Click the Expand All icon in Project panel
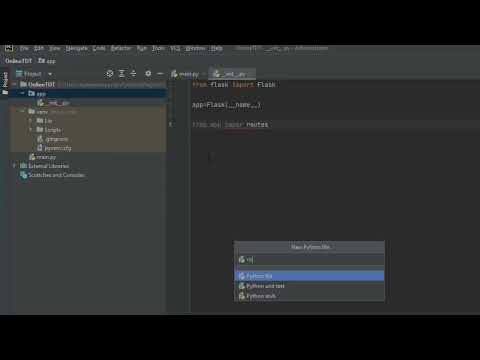The image size is (480, 360). point(122,74)
